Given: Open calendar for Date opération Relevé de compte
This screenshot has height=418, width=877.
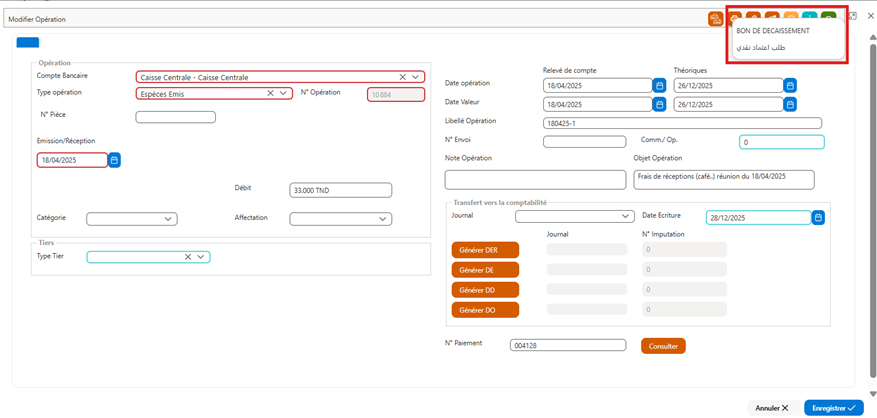Looking at the screenshot, I should click(659, 86).
